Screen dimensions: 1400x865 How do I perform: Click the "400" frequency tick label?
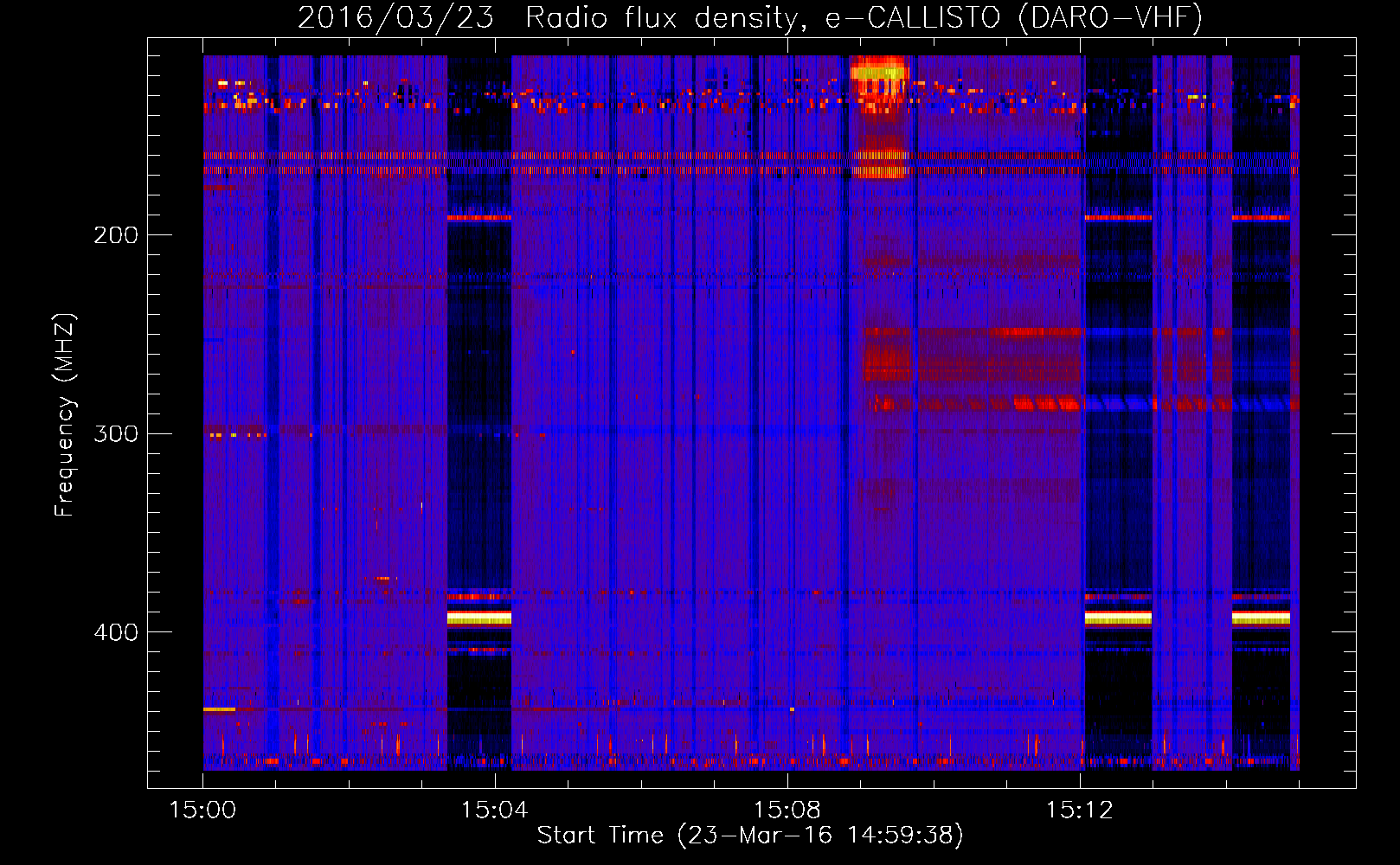pos(116,632)
